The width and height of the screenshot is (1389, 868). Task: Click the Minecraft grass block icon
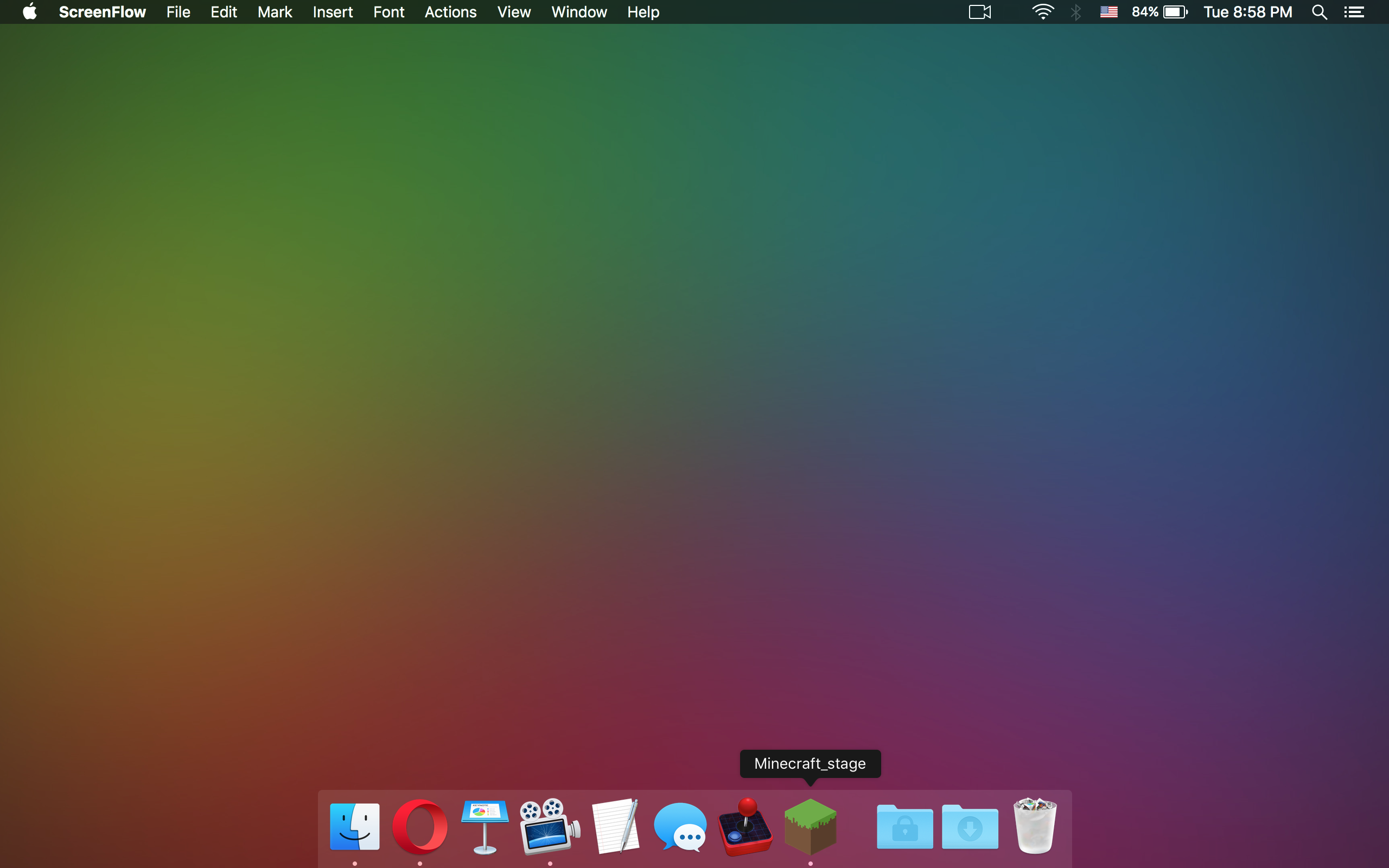click(810, 827)
